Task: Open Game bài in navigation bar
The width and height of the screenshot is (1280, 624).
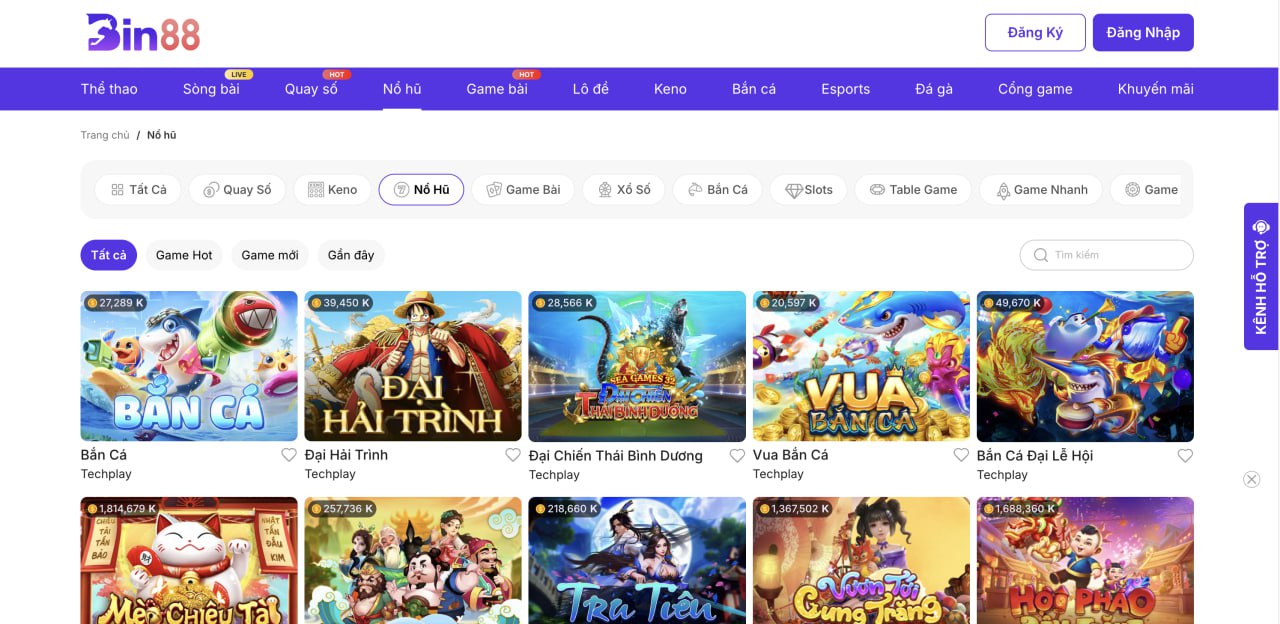Action: [x=497, y=89]
